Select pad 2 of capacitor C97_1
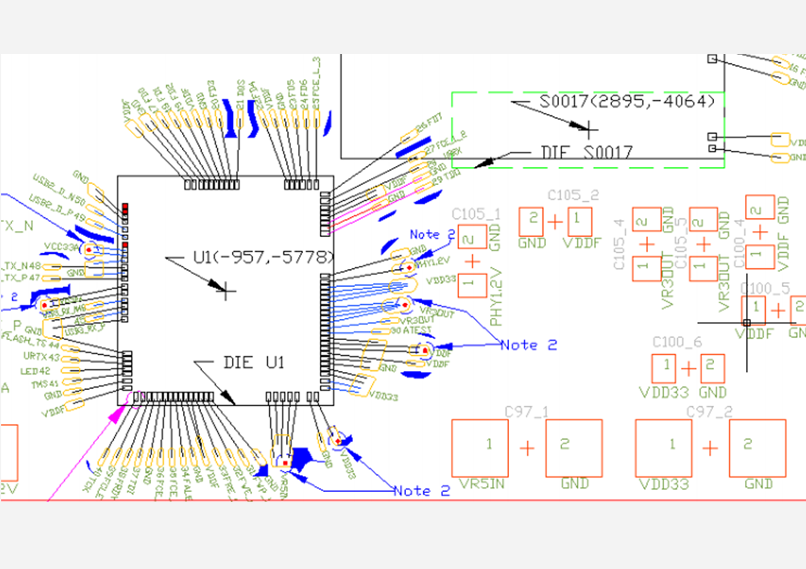 coord(574,447)
